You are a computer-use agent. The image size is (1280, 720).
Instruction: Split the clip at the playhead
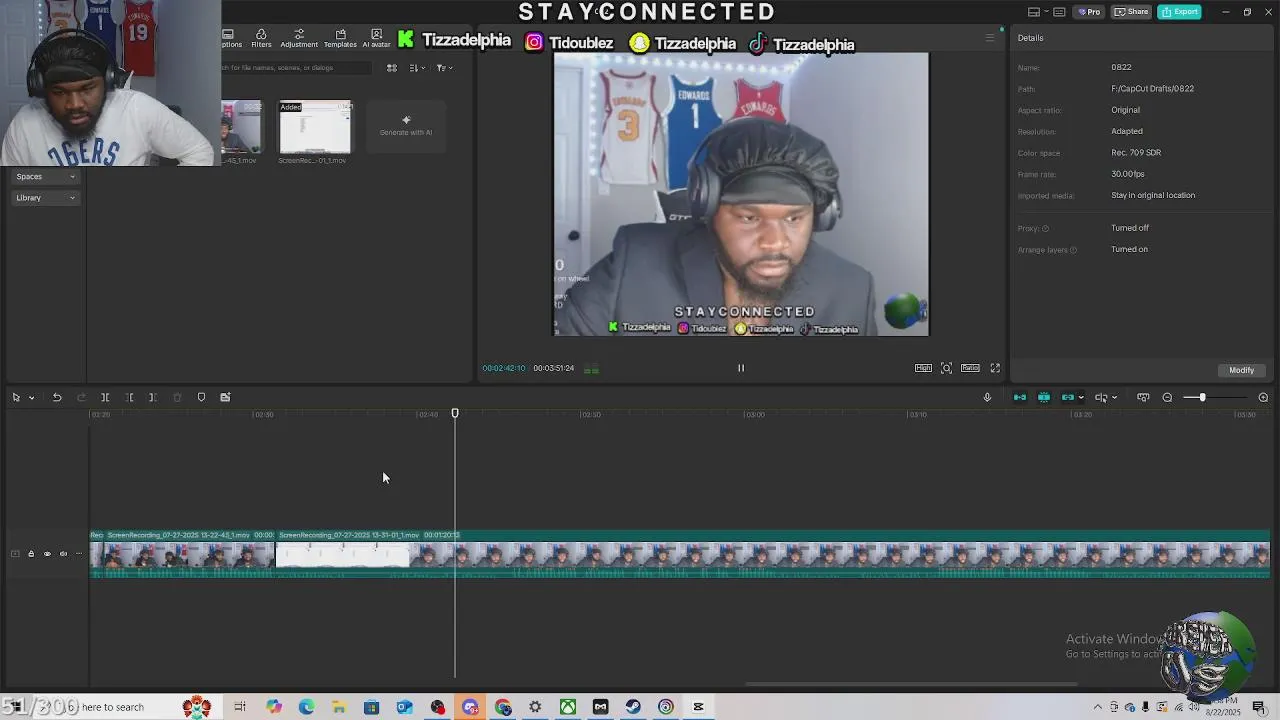coord(105,398)
